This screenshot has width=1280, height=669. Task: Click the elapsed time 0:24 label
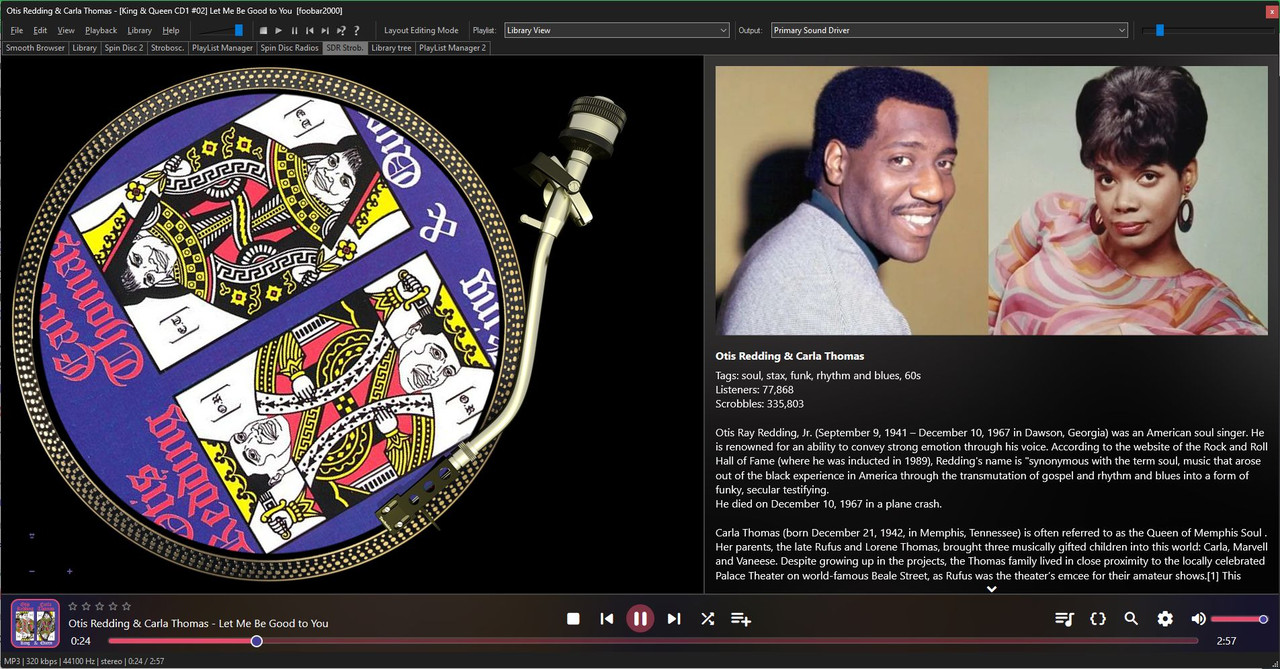pos(81,641)
